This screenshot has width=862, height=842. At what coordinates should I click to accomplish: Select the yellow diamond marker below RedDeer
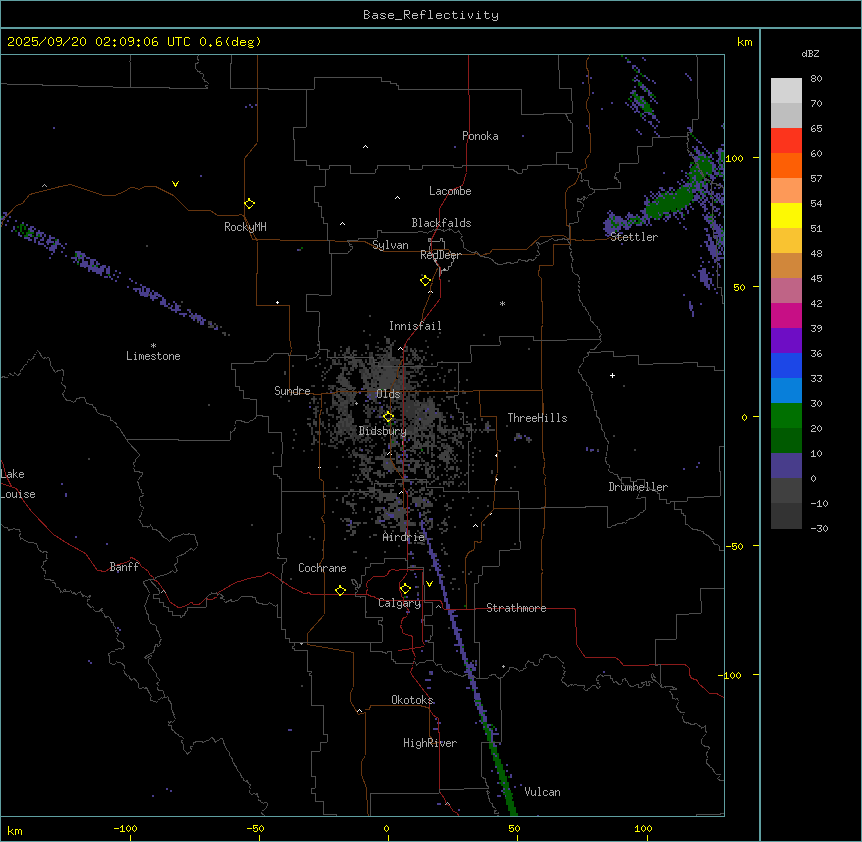point(425,280)
